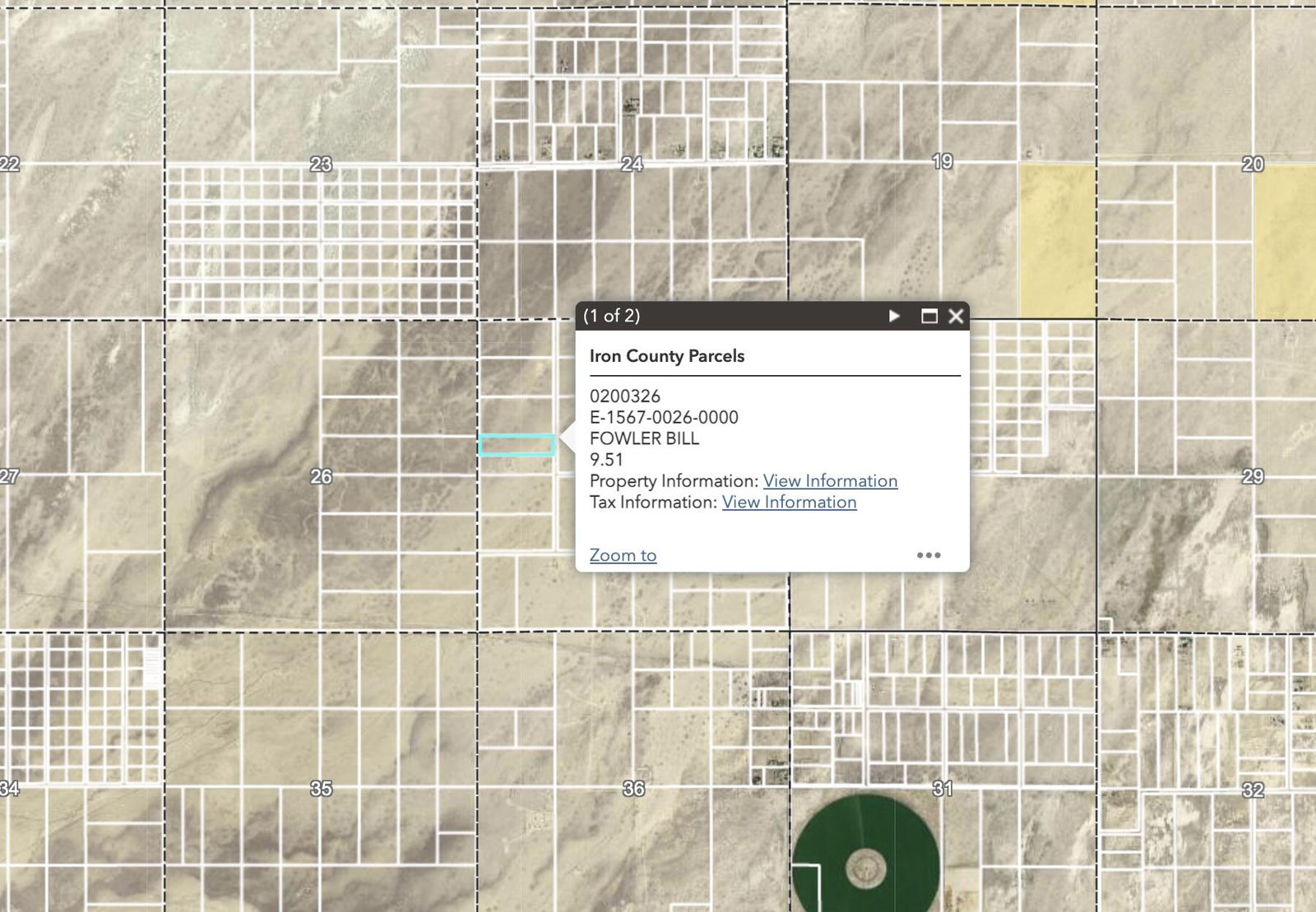Click the (1 of 2) counter

click(611, 316)
